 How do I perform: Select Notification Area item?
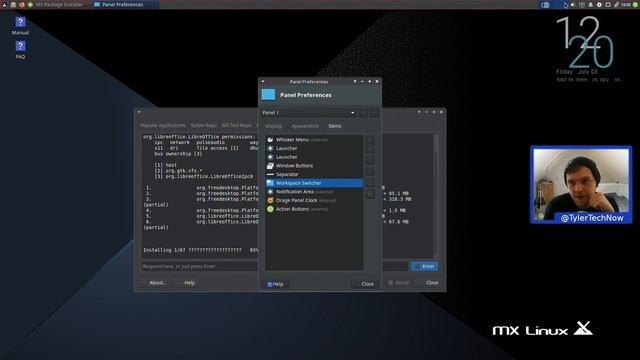pos(314,191)
